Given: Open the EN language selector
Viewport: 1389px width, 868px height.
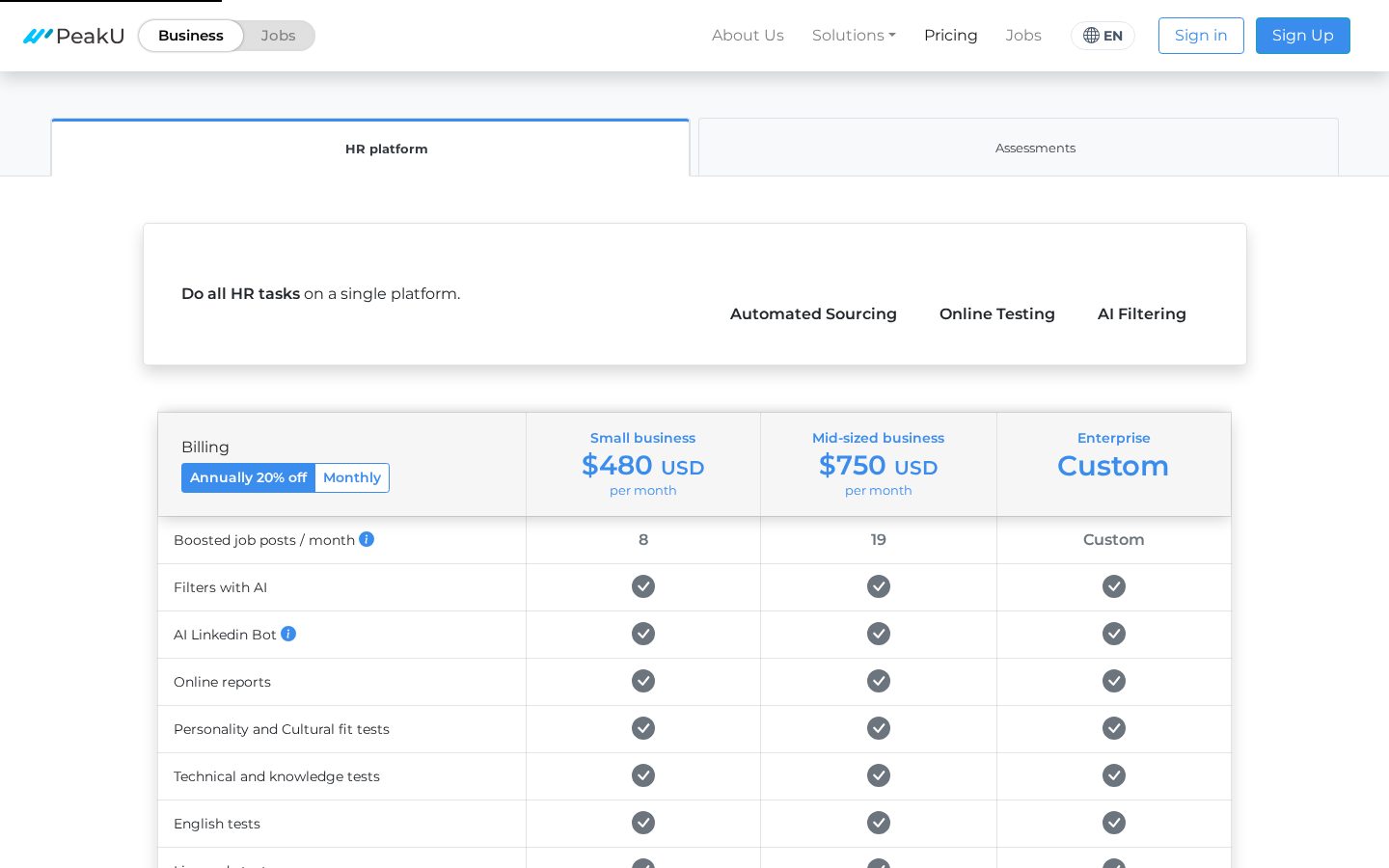Looking at the screenshot, I should pyautogui.click(x=1103, y=36).
